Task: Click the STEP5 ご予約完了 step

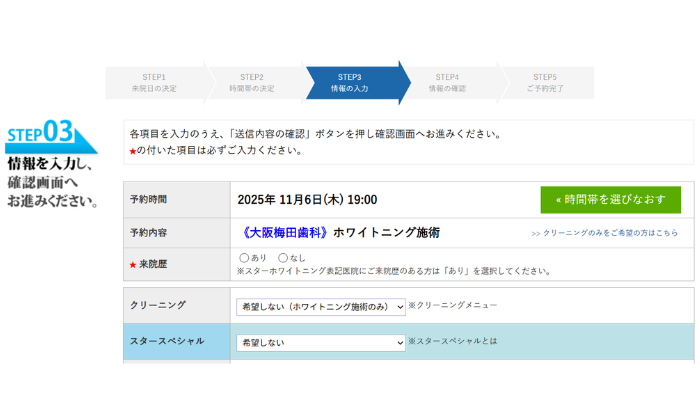Action: coord(545,83)
